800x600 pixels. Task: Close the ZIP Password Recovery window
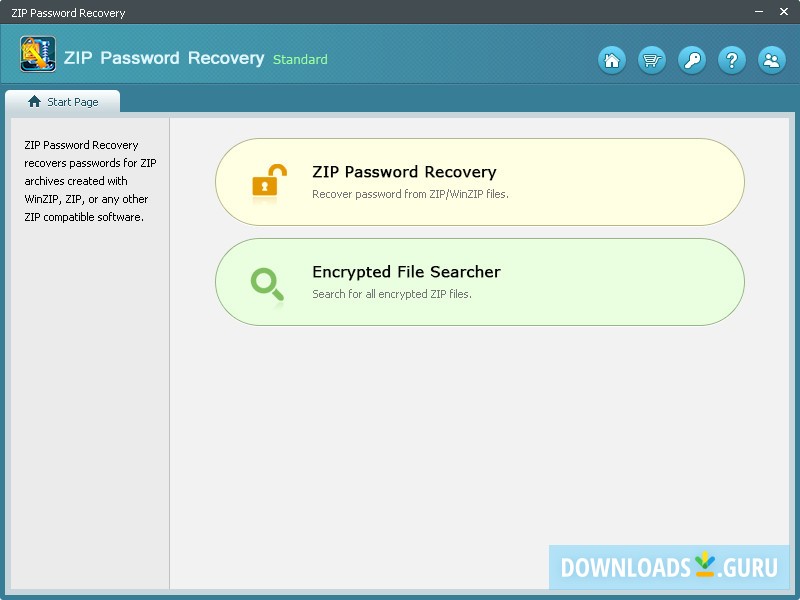click(782, 13)
